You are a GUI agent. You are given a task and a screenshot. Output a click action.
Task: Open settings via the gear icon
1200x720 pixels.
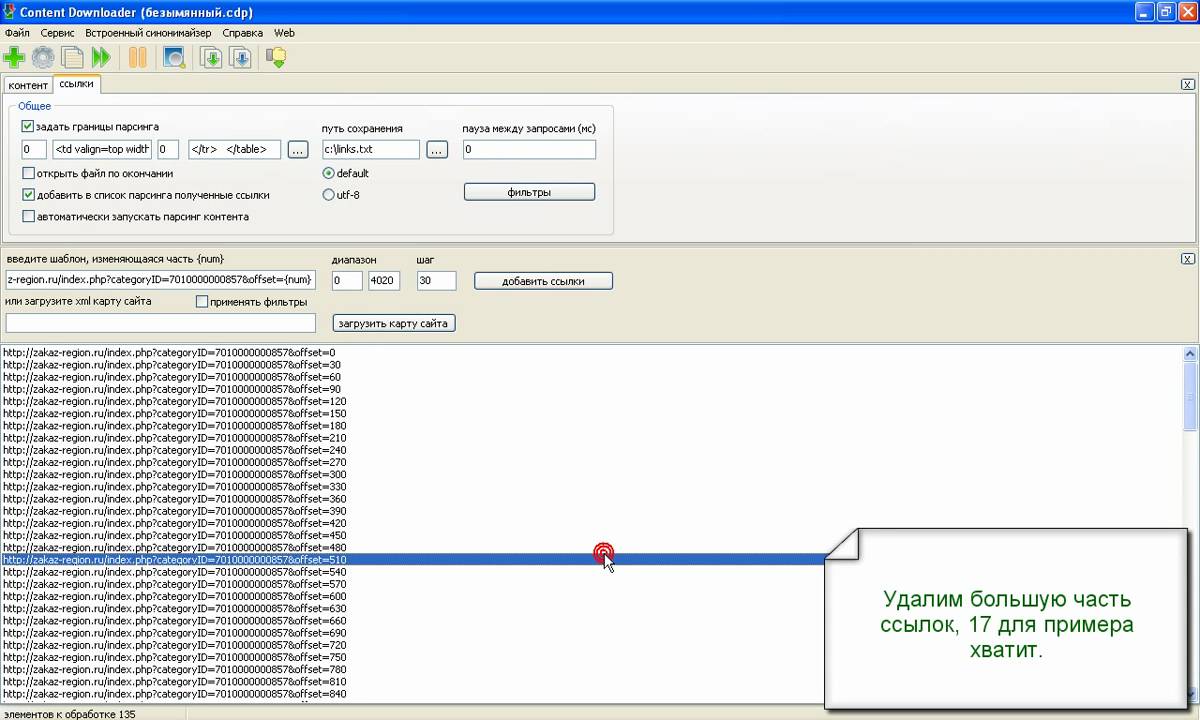(43, 58)
